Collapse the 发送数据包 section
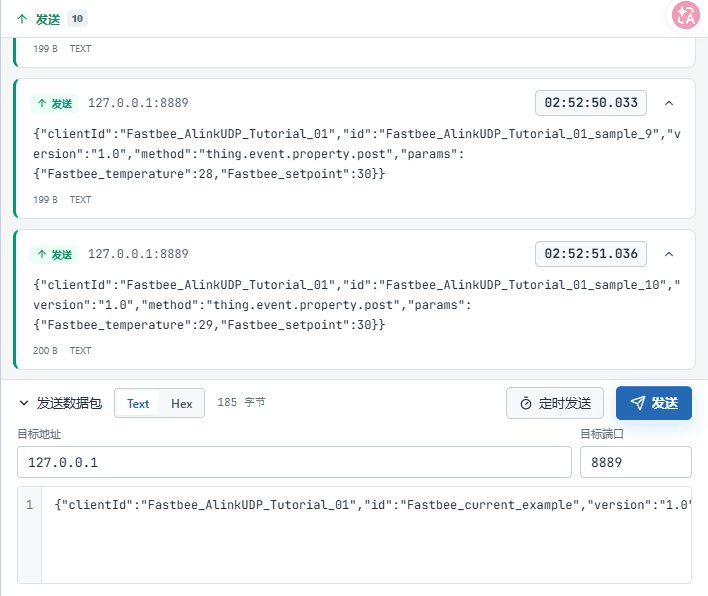The width and height of the screenshot is (708, 596). (24, 403)
